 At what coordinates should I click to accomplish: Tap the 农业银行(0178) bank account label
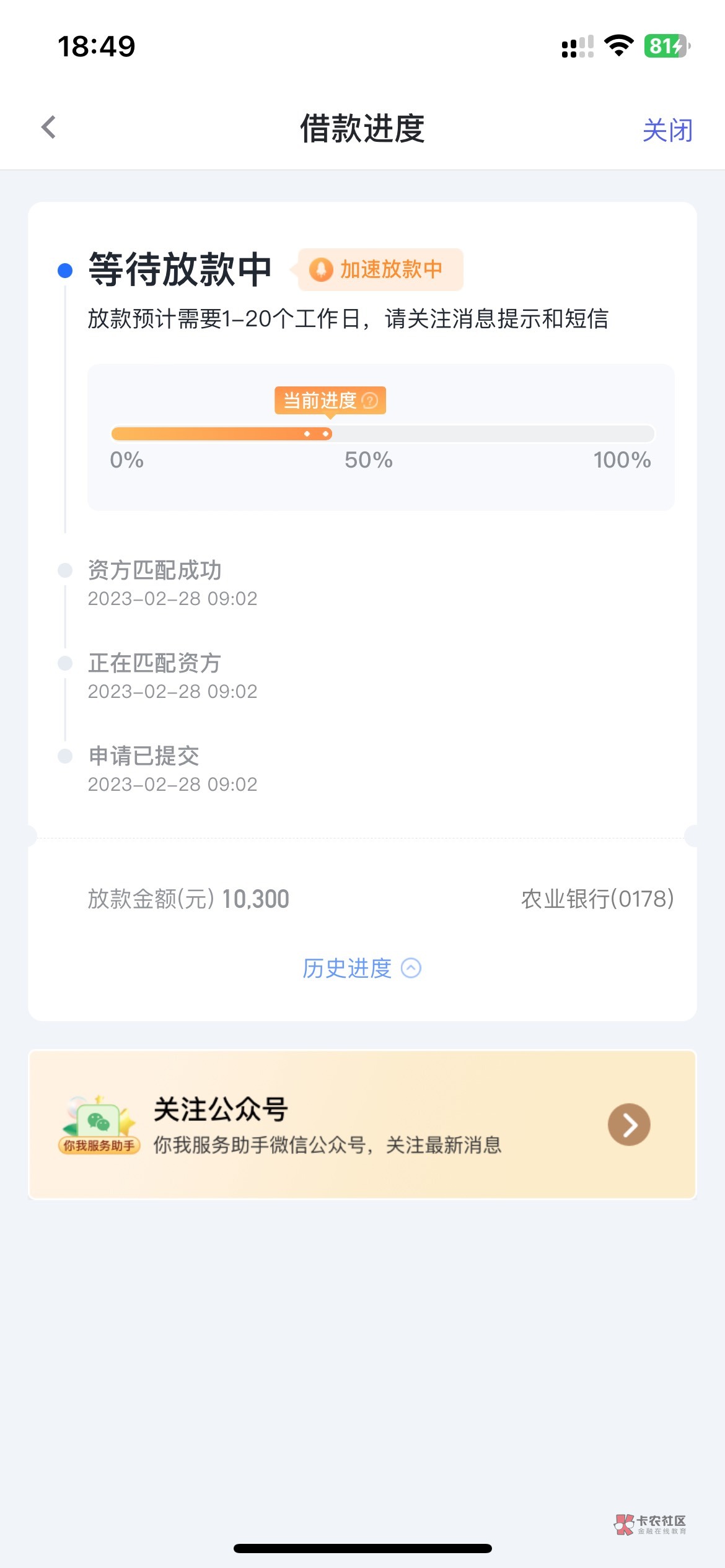pos(597,899)
